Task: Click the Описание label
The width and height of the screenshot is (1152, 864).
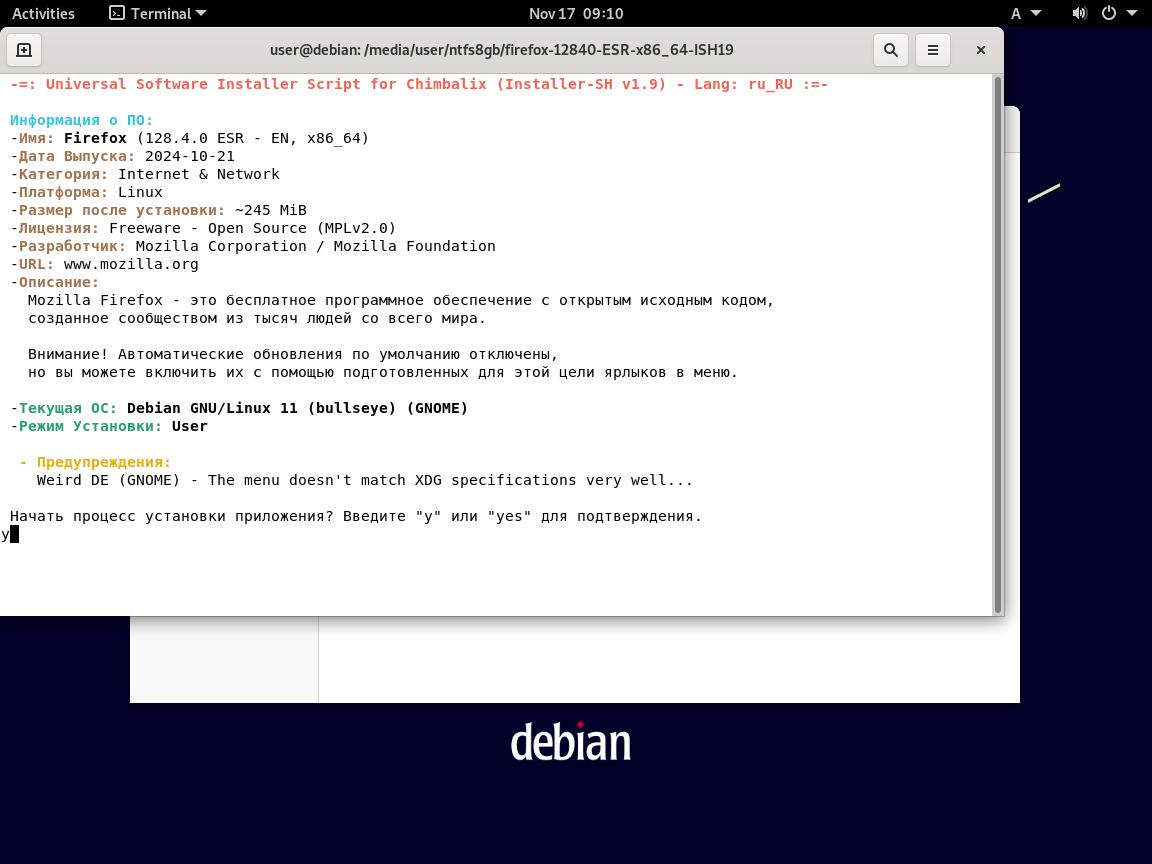Action: [x=59, y=282]
